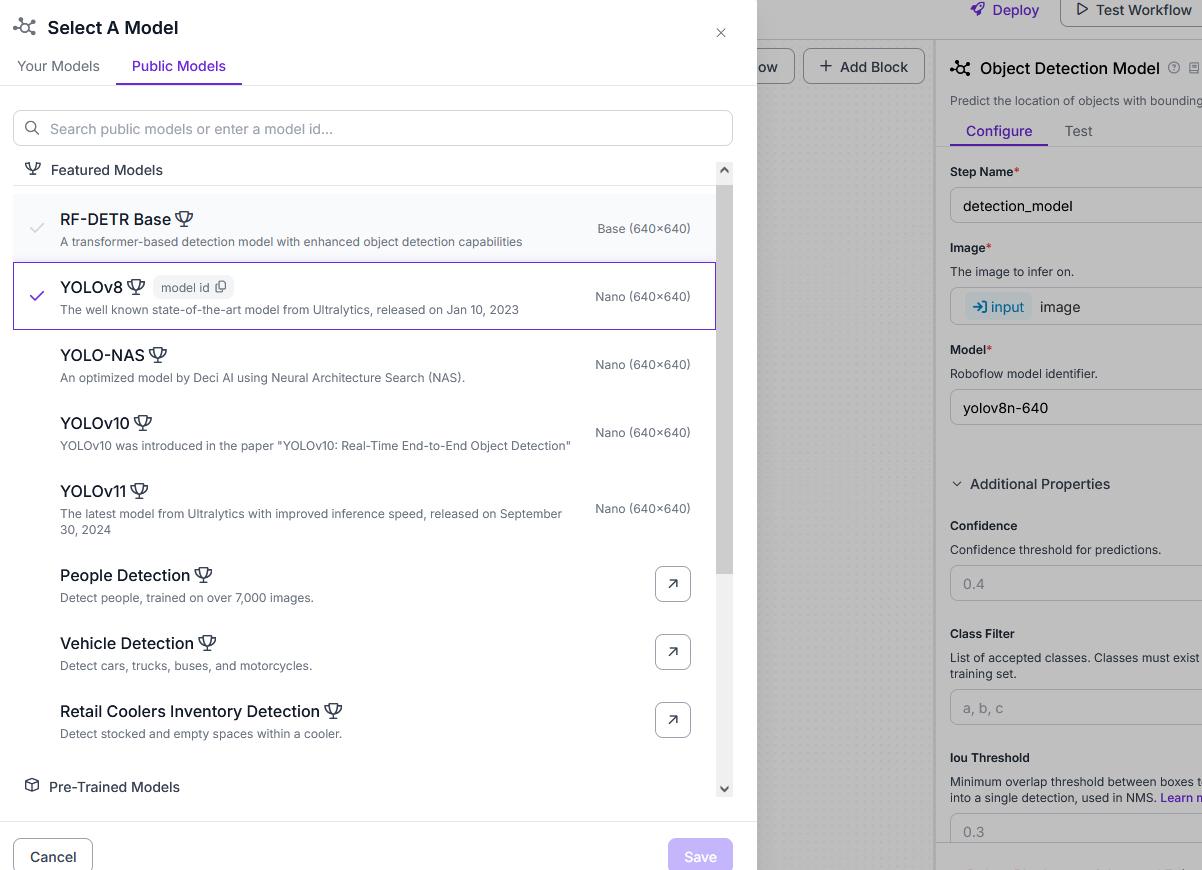Select the People Detection model

point(364,584)
